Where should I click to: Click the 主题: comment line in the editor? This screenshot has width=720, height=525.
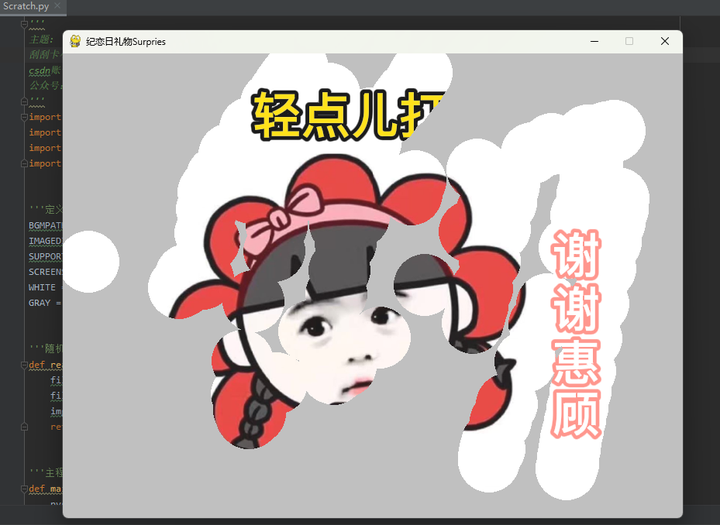click(42, 40)
